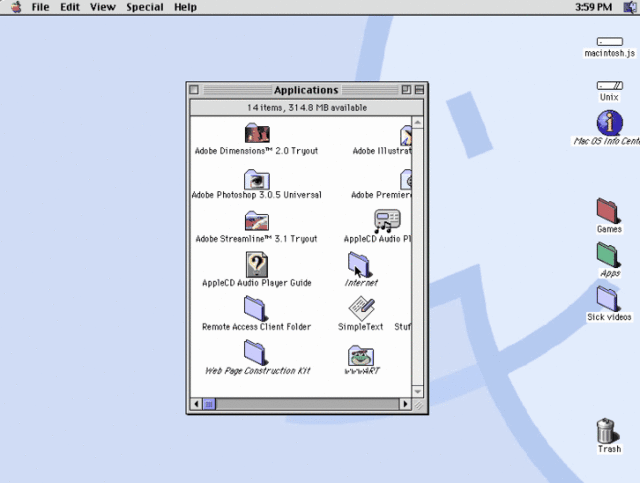Select the SimpleText application icon
The image size is (640, 483).
pos(362,309)
